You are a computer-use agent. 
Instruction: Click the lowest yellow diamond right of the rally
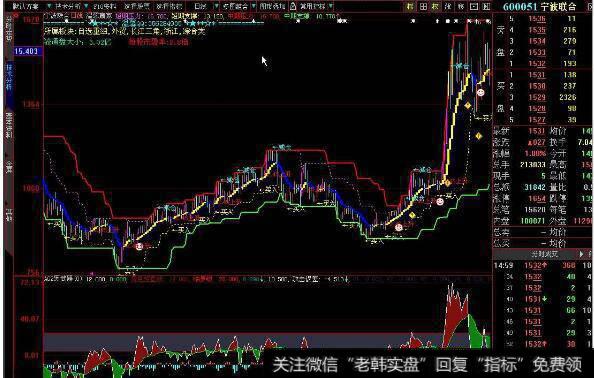tap(479, 136)
